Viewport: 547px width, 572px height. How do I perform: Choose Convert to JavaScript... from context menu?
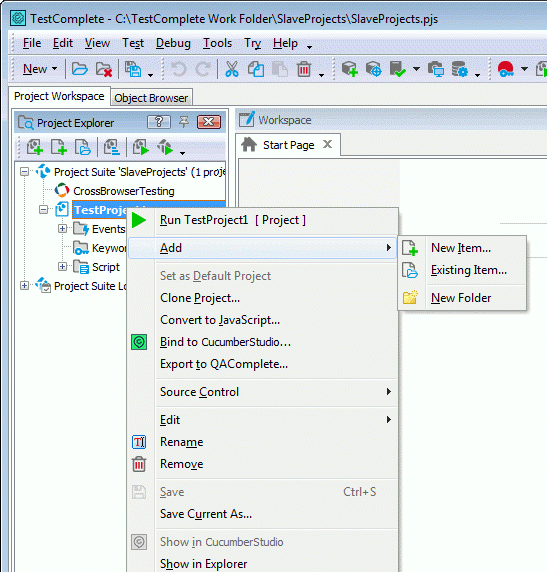click(x=263, y=320)
